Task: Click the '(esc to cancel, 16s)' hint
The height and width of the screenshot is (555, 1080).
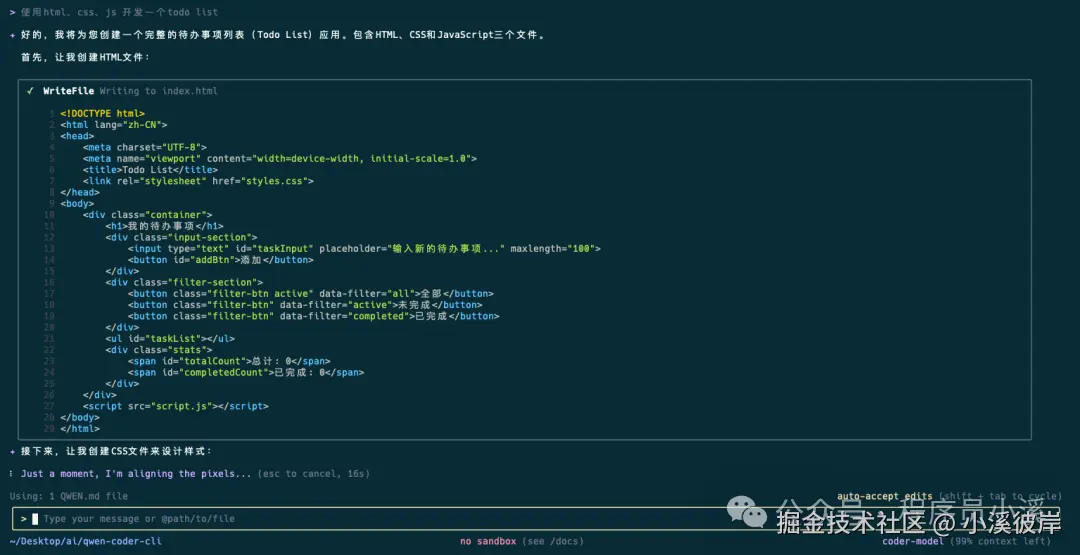Action: pos(313,474)
